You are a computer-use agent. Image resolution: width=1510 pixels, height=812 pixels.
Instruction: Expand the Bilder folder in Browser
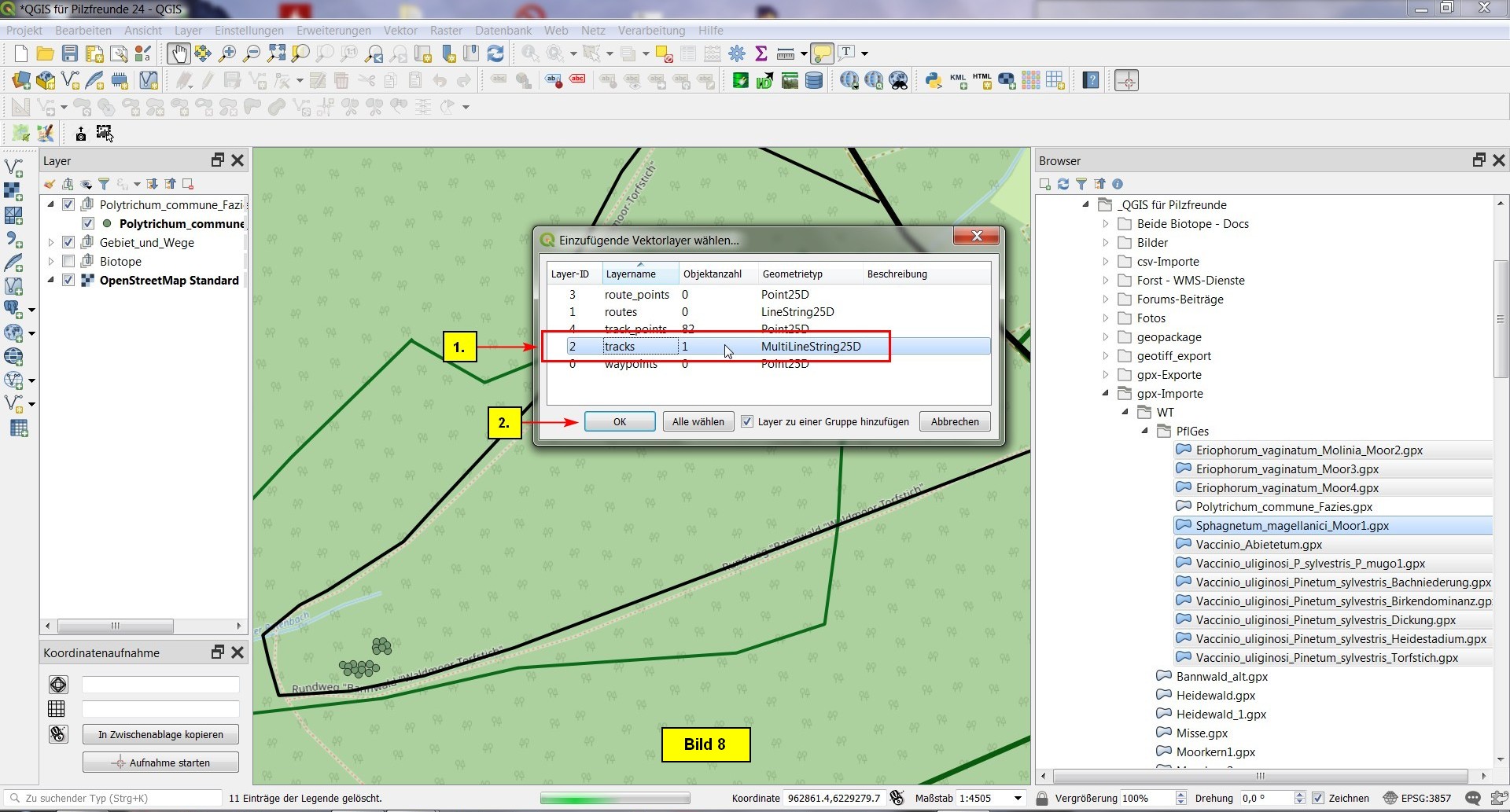pos(1105,243)
